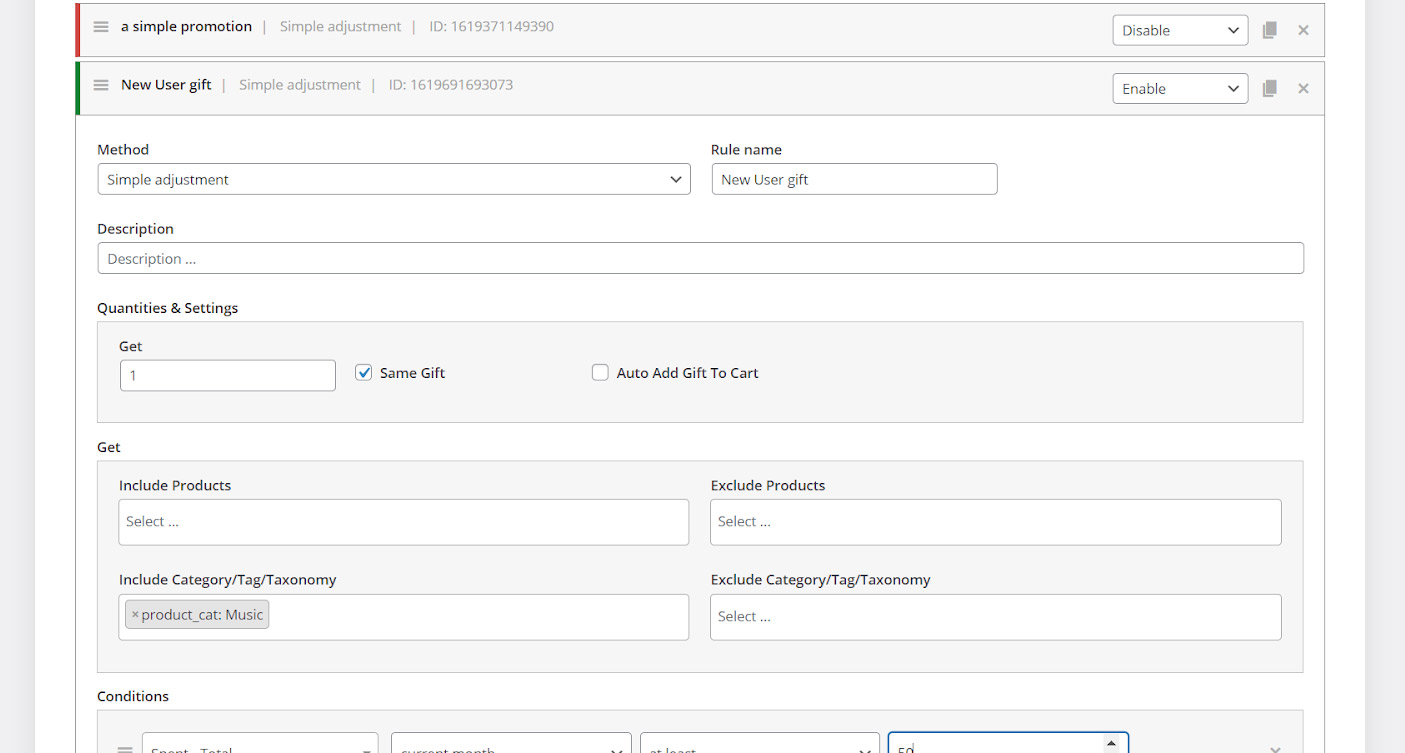Expand 'a simple promotion' rule title

(x=186, y=27)
